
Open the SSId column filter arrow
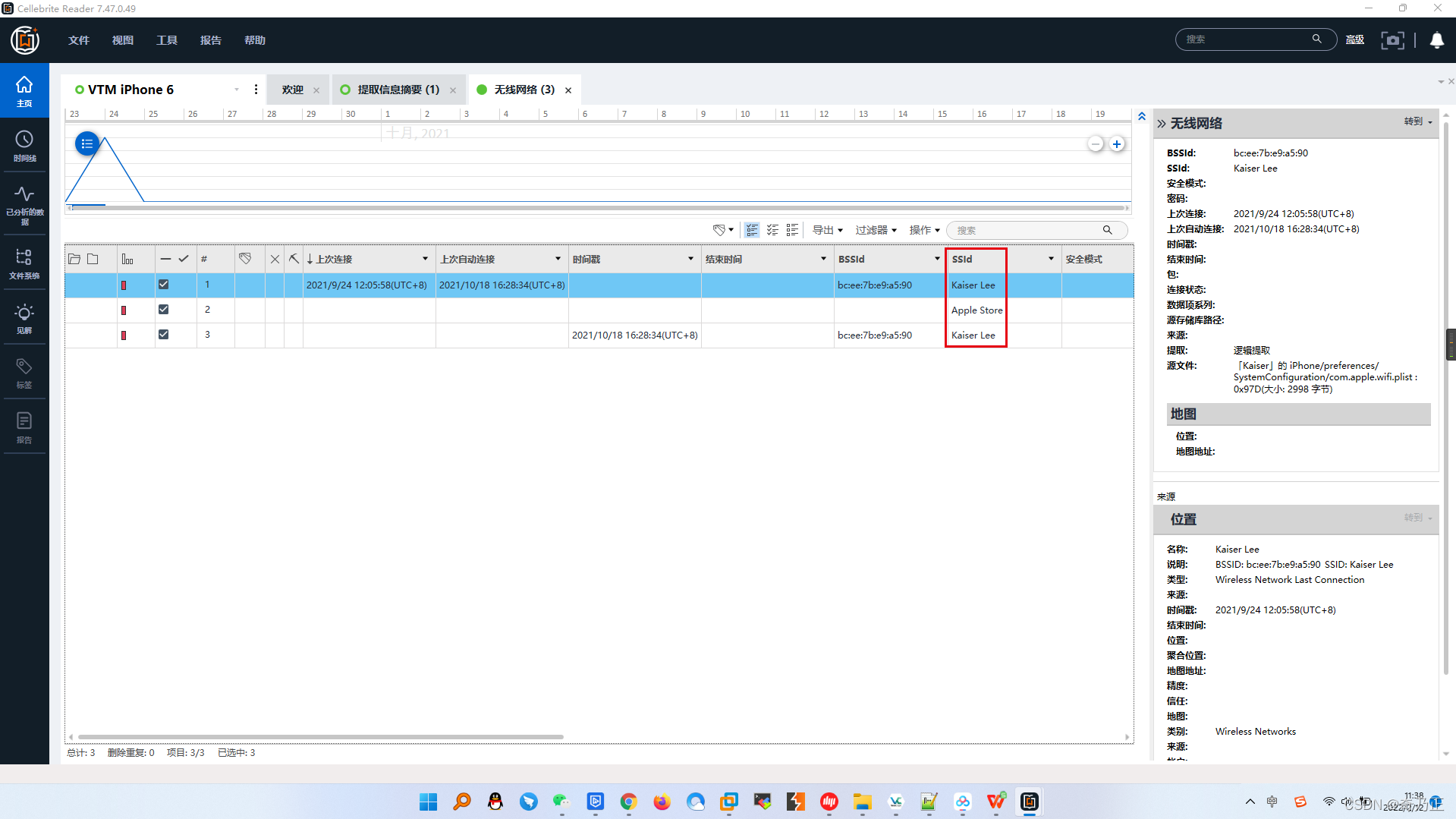coord(1051,259)
